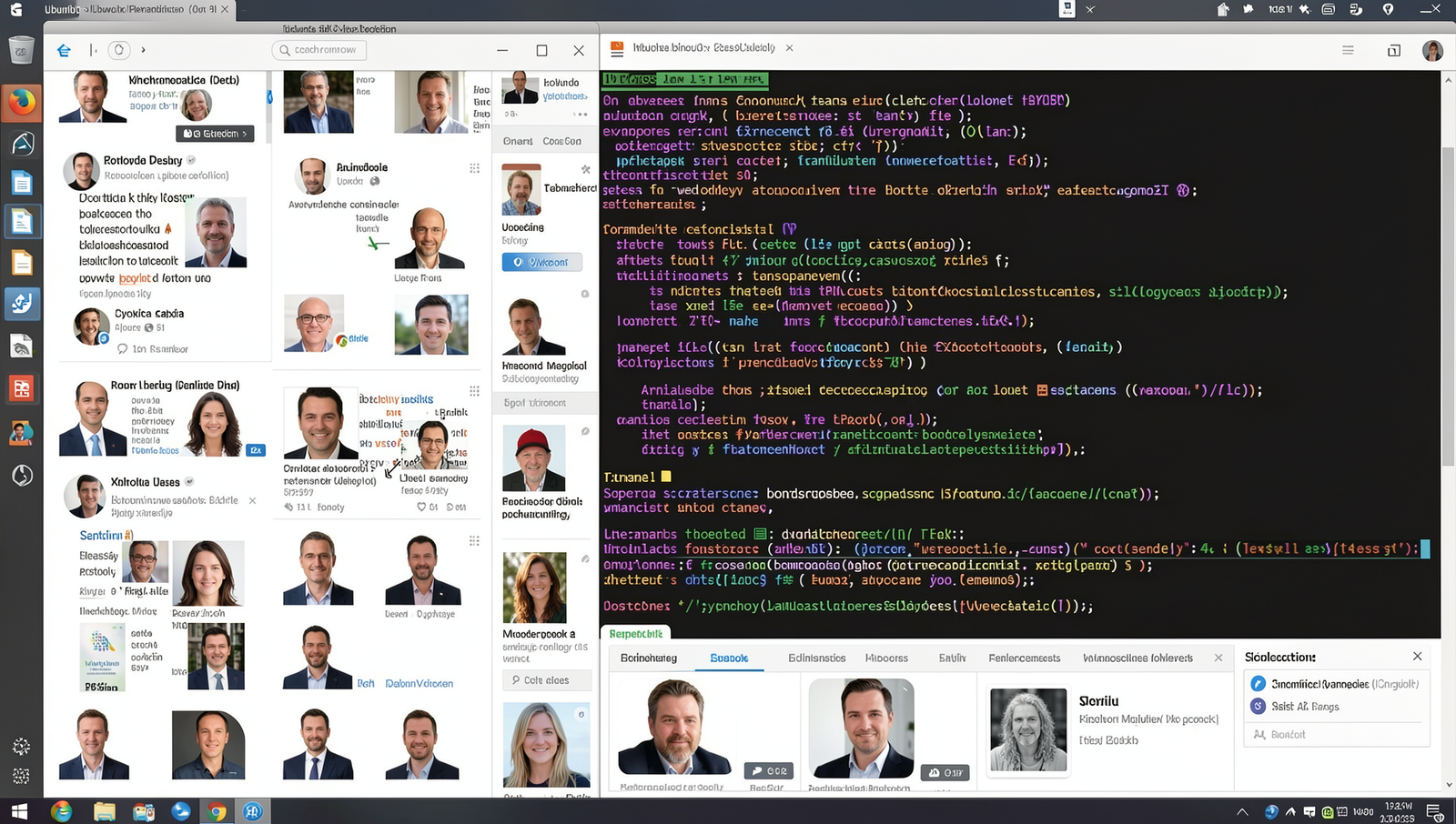This screenshot has height=824, width=1456.
Task: Open the settings gear icon in the dock
Action: click(22, 746)
